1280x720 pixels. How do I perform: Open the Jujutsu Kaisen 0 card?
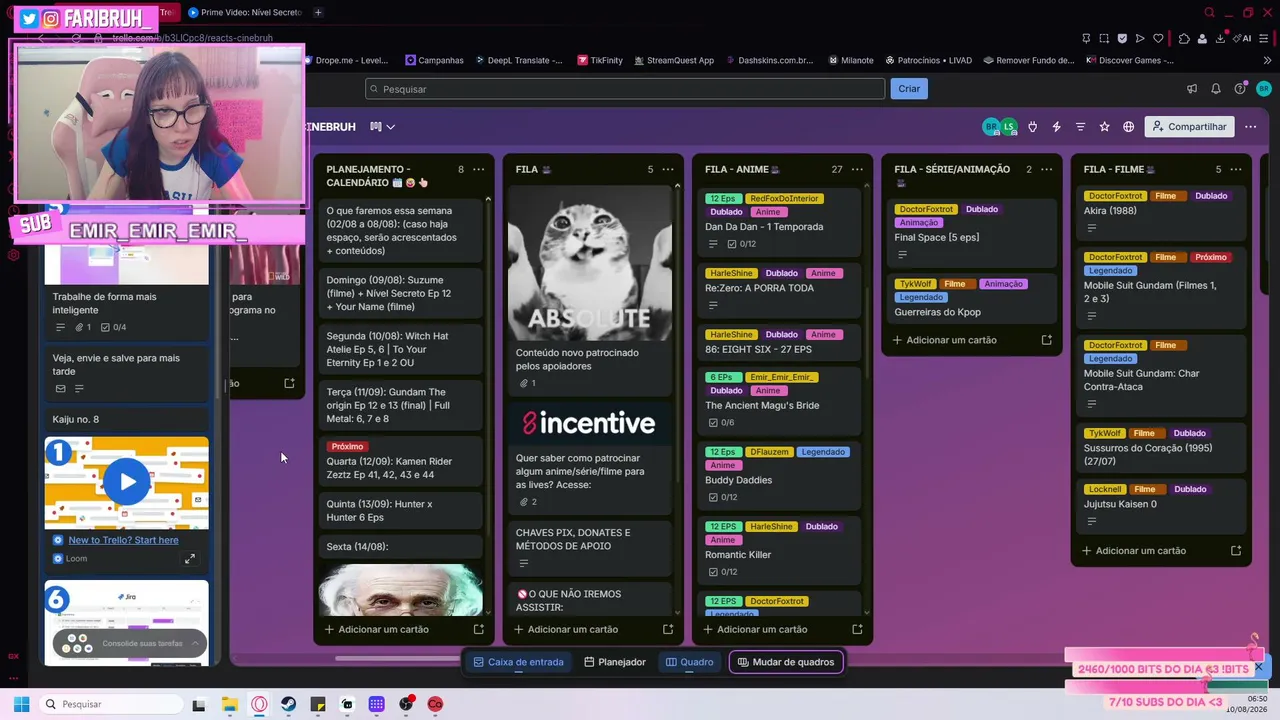[1159, 506]
